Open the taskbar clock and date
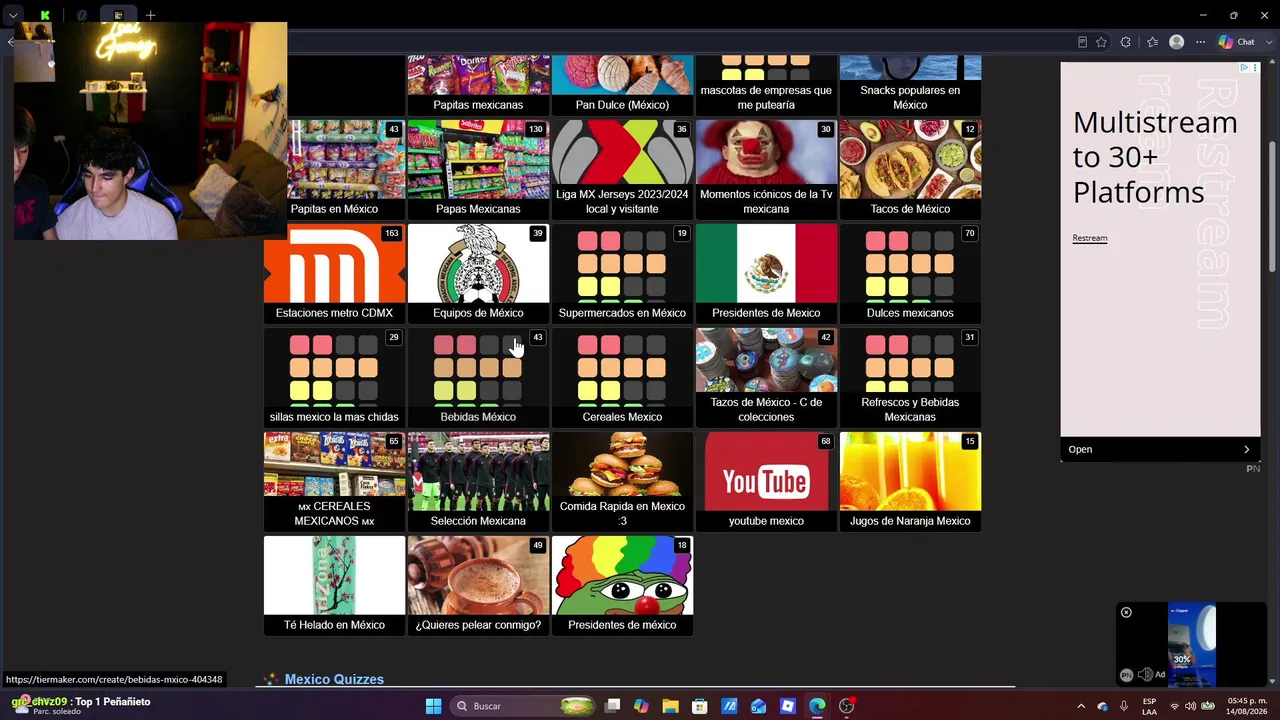 [x=1245, y=706]
